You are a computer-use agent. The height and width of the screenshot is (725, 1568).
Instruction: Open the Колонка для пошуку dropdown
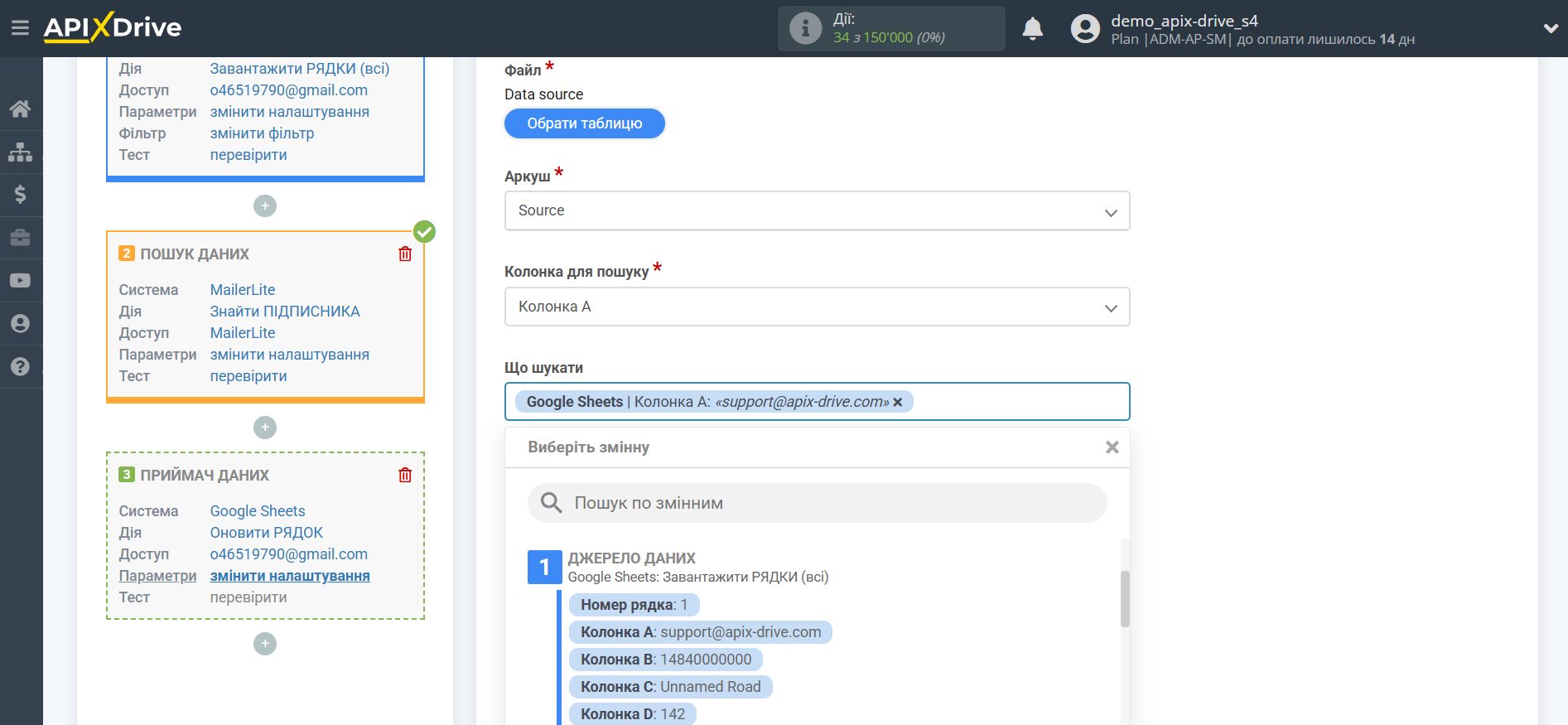pos(818,307)
